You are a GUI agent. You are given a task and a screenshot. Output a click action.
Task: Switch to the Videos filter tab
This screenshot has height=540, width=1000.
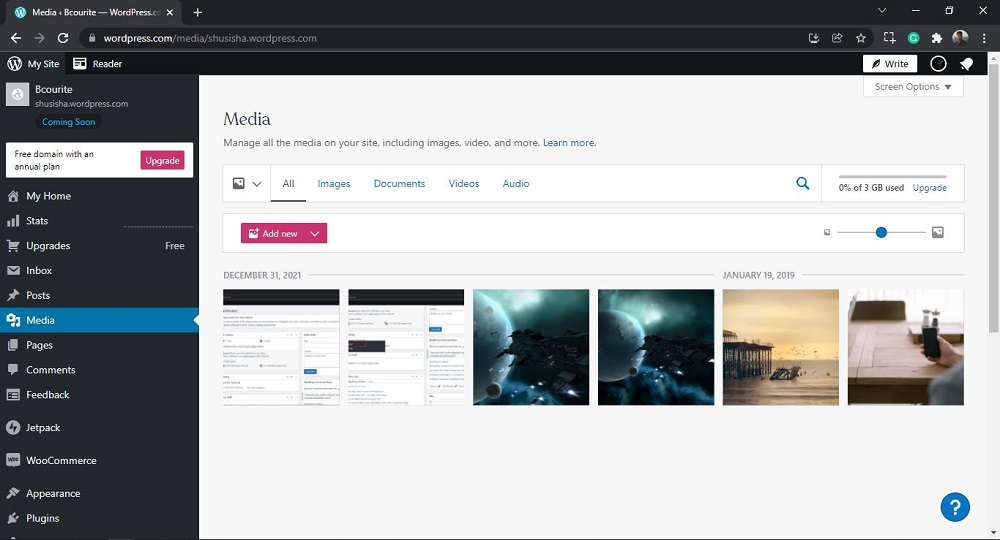(x=464, y=184)
